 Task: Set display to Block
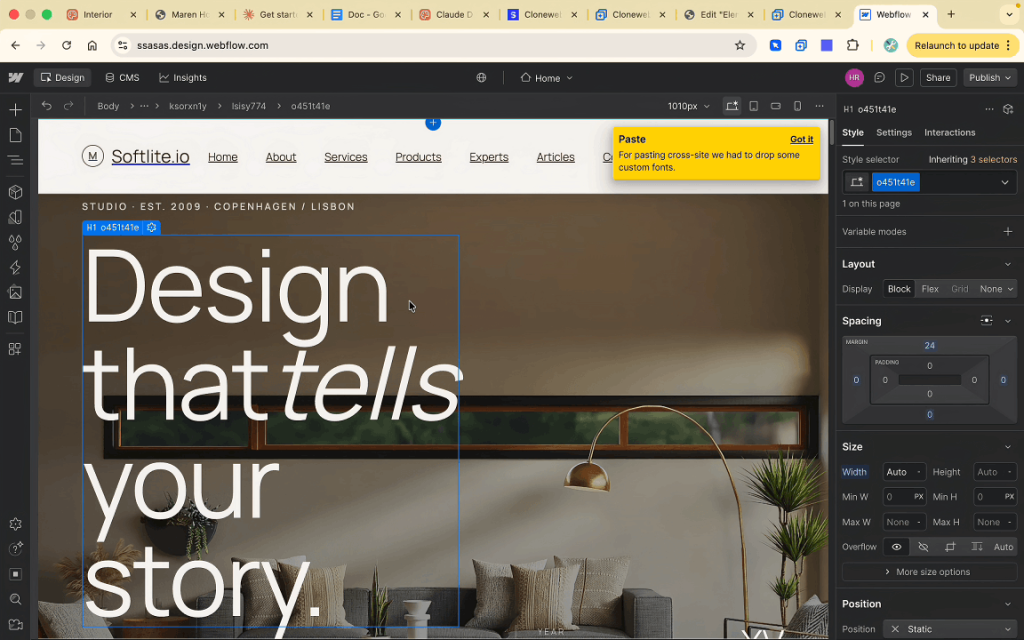pos(899,289)
